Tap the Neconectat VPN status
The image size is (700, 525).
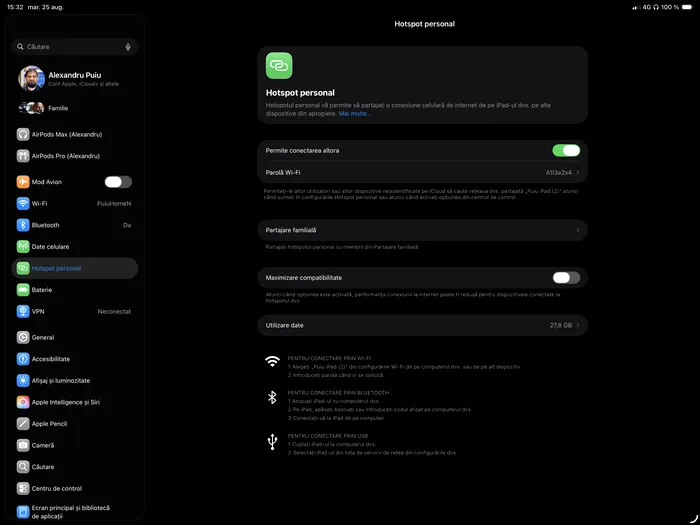click(x=114, y=312)
